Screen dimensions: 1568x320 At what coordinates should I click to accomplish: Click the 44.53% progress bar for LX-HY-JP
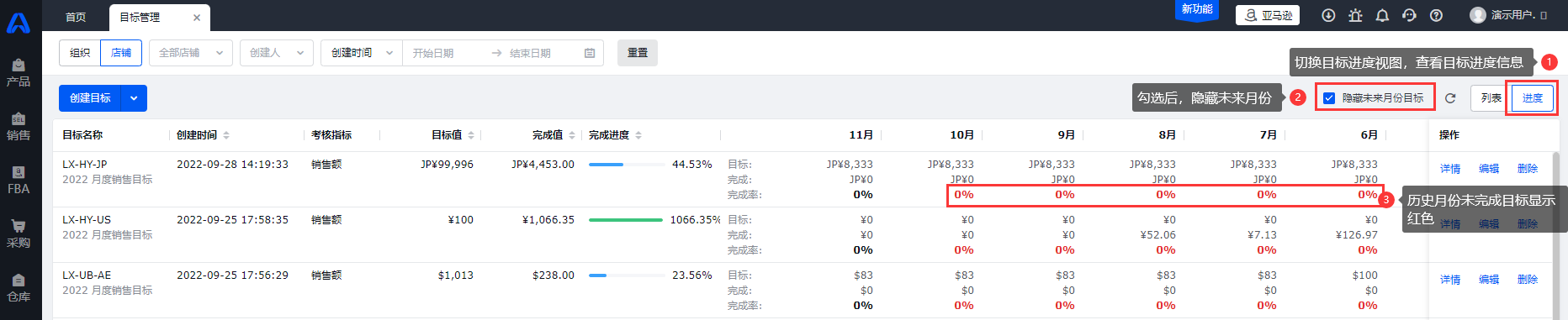tap(626, 165)
